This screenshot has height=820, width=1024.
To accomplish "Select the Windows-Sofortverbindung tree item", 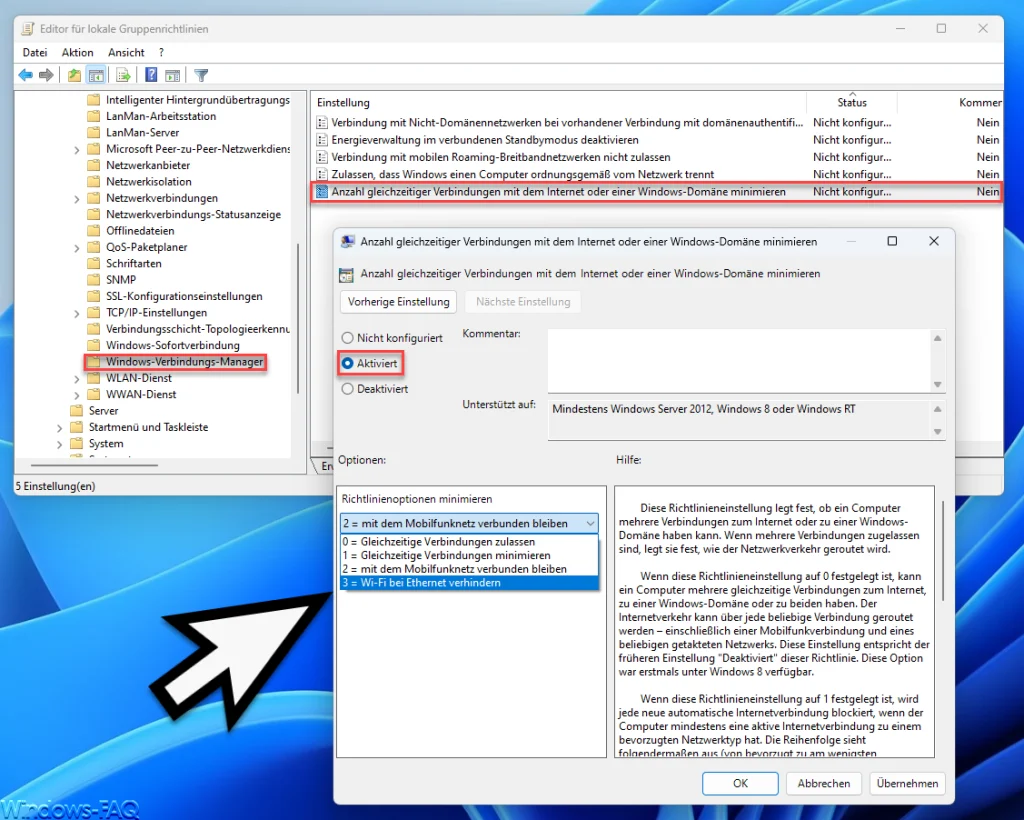I will 173,345.
